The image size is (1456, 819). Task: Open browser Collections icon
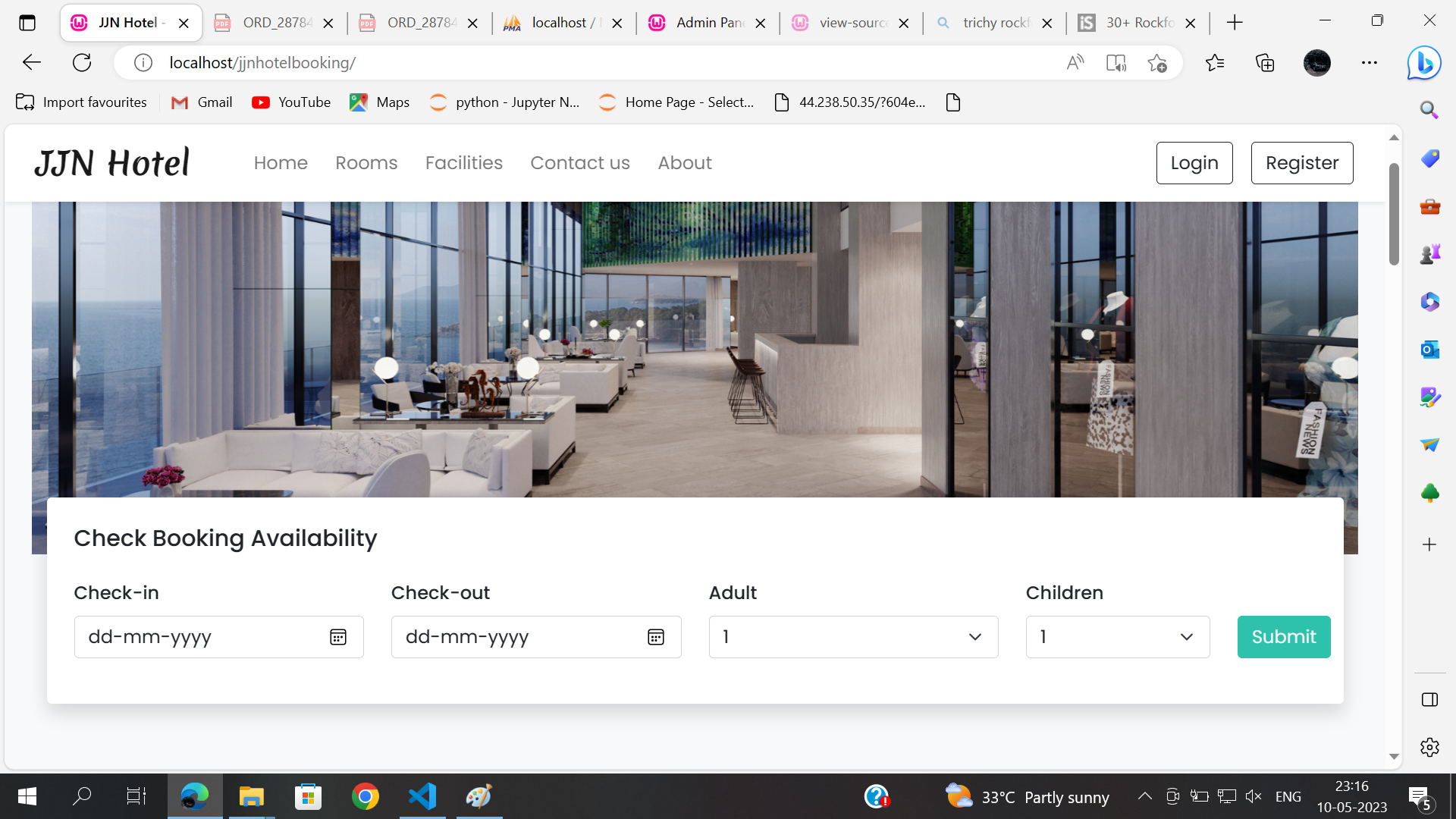[1265, 63]
